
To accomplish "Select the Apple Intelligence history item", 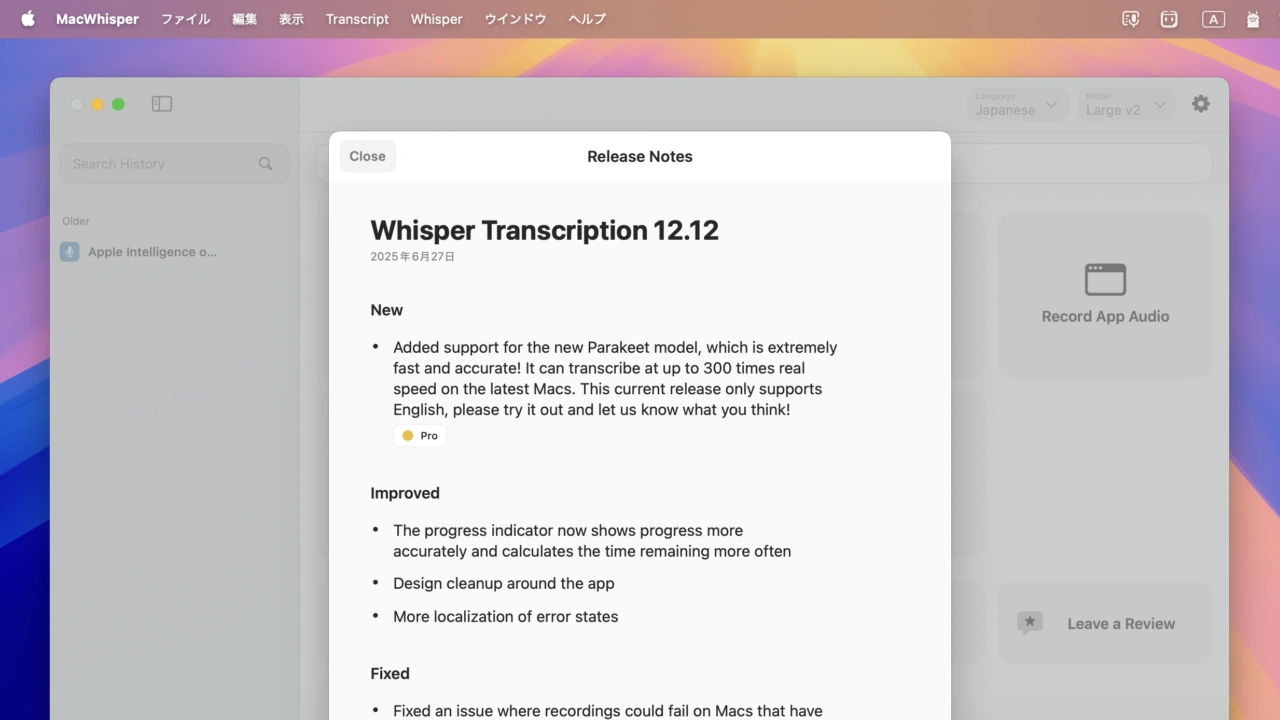I will (152, 252).
